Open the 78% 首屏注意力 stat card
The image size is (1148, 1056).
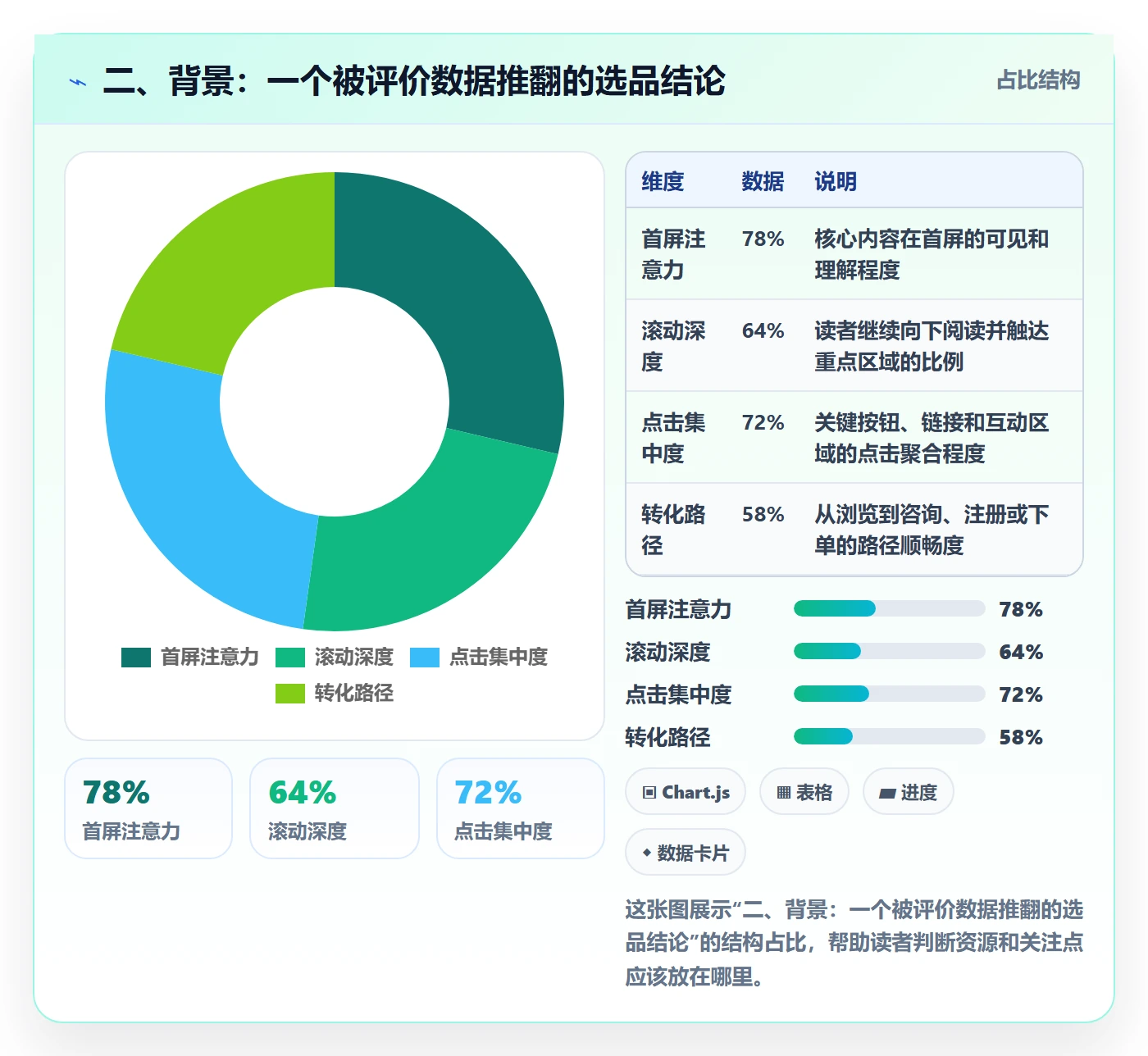coord(148,808)
